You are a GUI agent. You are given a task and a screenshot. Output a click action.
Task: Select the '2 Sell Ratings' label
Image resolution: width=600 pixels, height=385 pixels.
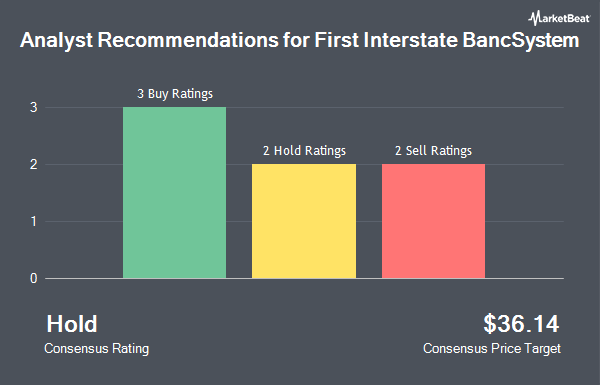pyautogui.click(x=434, y=151)
